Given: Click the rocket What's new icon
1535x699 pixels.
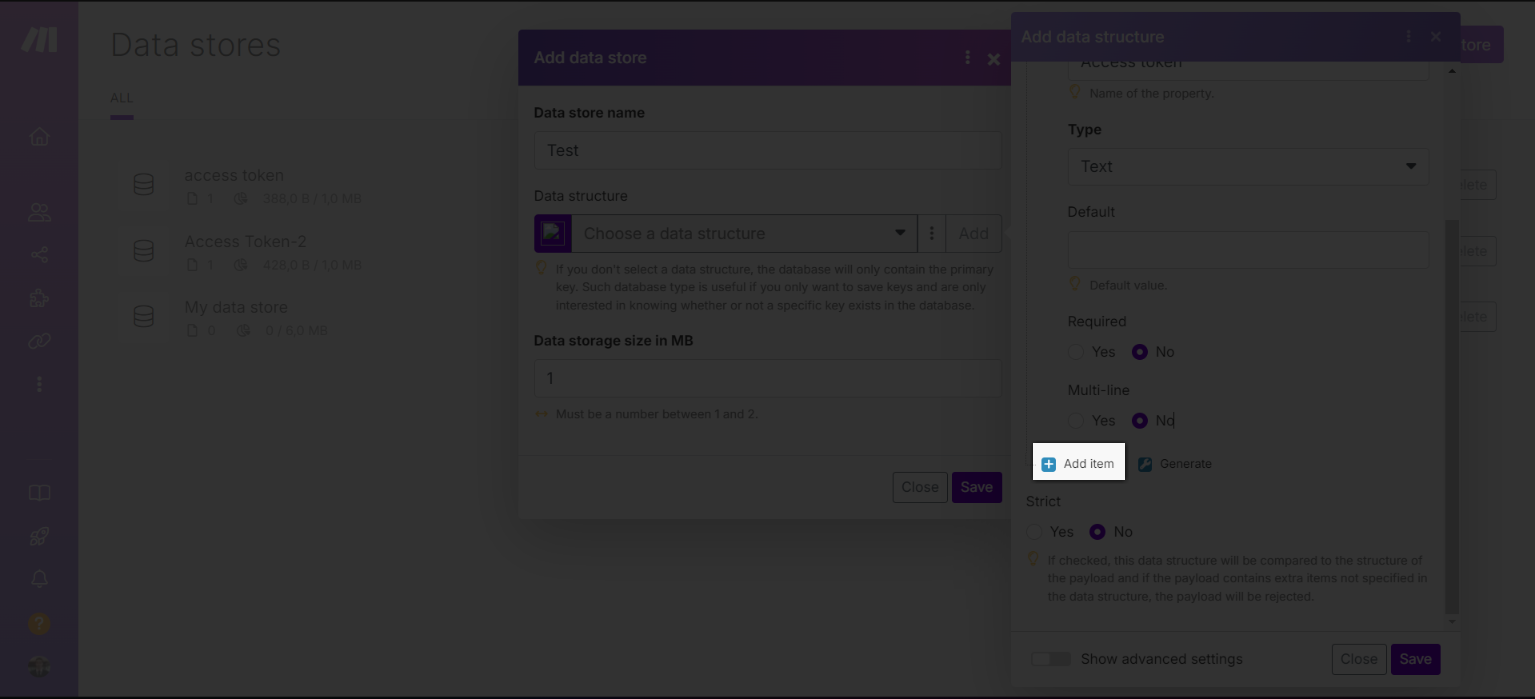Looking at the screenshot, I should coord(39,536).
